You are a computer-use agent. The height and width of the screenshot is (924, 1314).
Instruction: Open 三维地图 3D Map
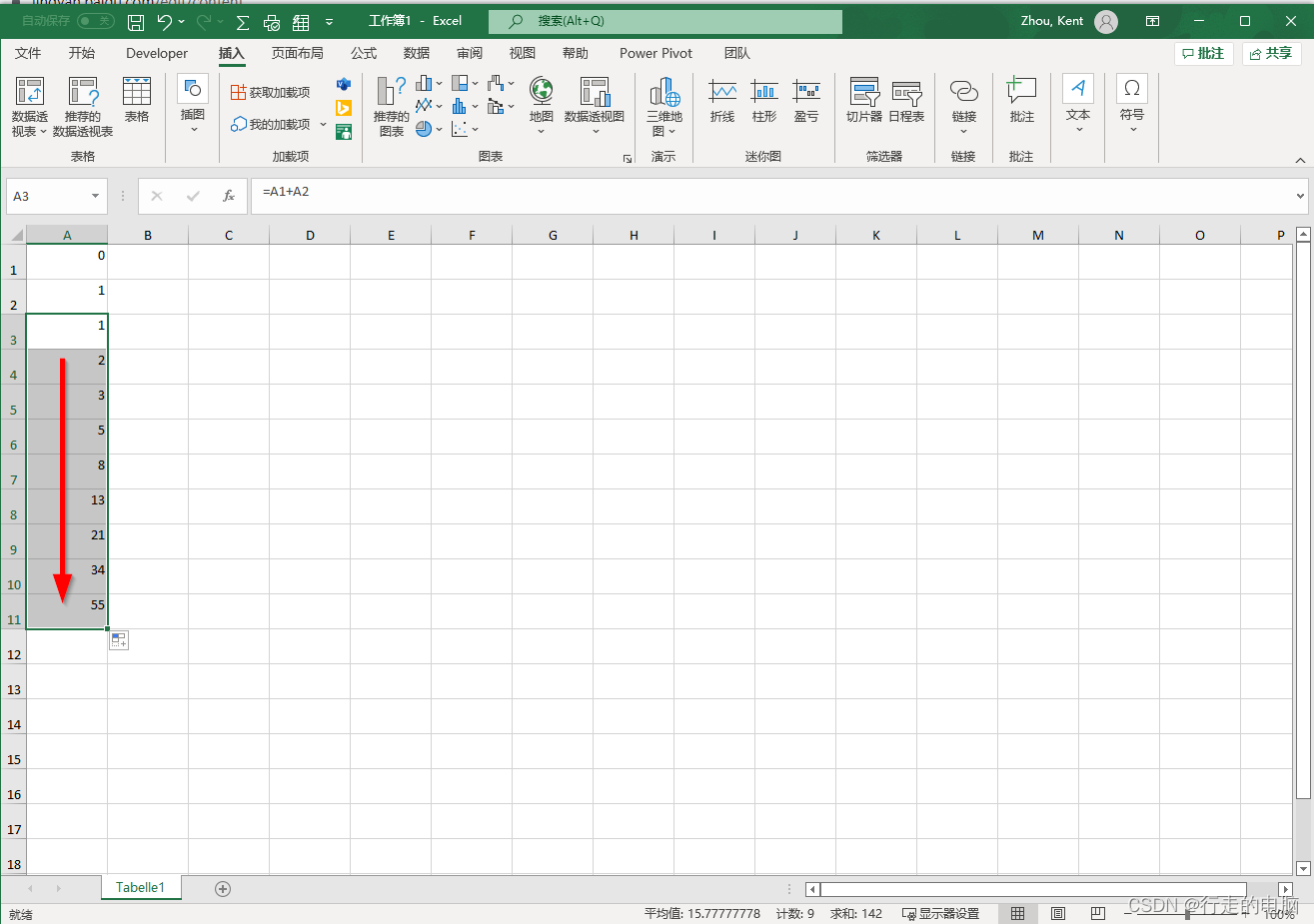point(664,107)
